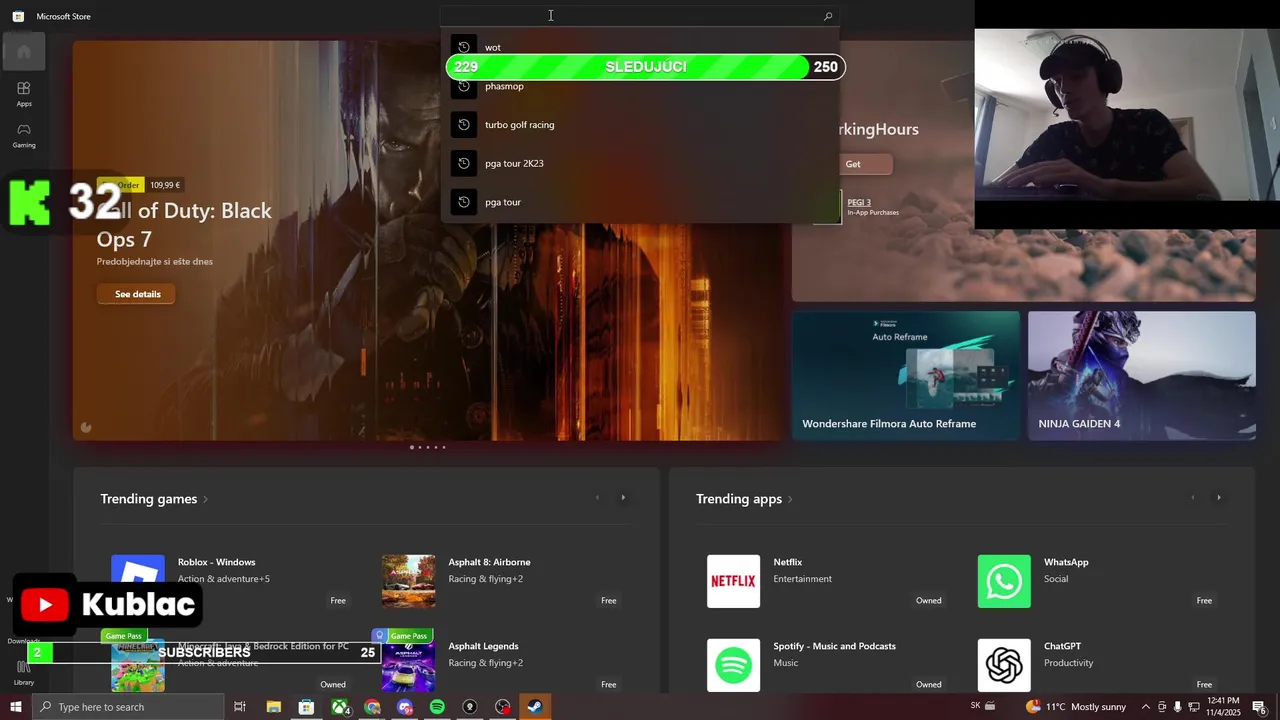Open the WhatsApp listing title
This screenshot has width=1280, height=720.
(1066, 562)
